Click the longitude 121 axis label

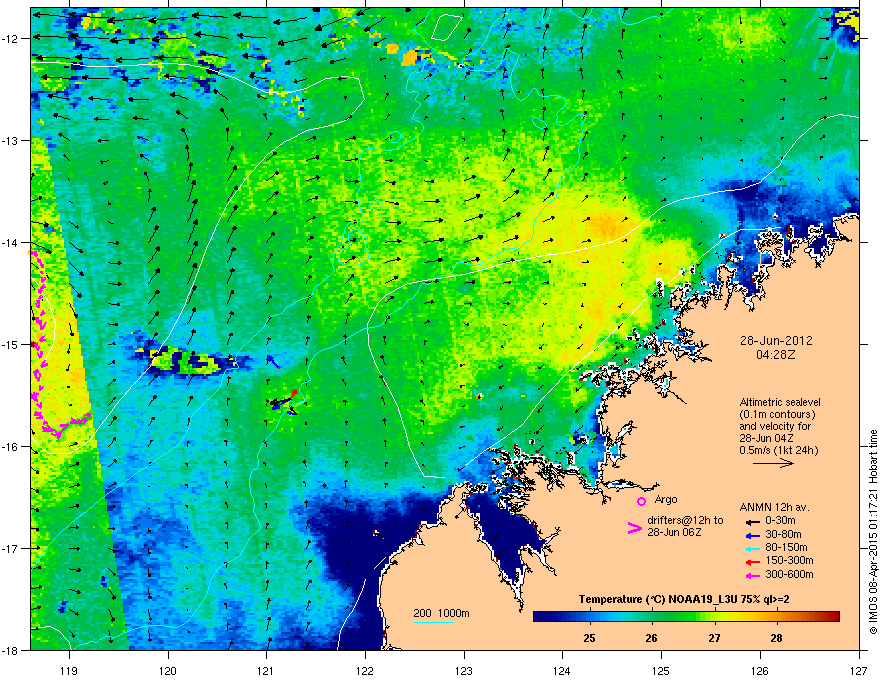[266, 670]
